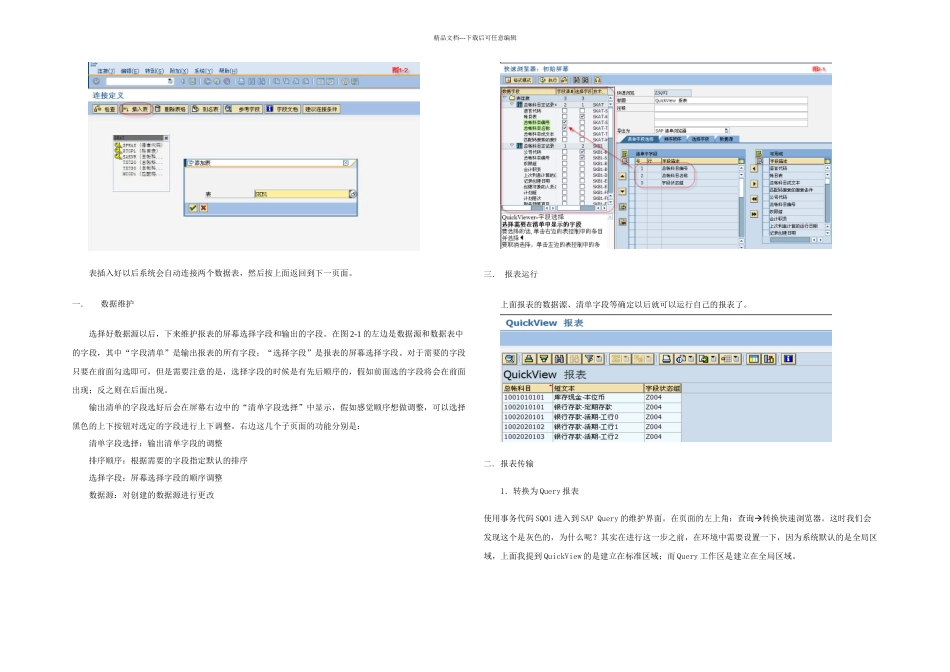Click the 字段文档 field documentation button
The width and height of the screenshot is (950, 672).
(282, 109)
